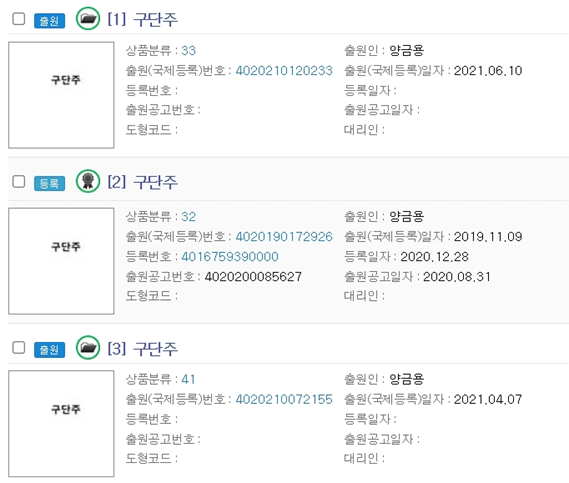
Task: Open the [2] 구단주 title link
Action: tap(143, 182)
